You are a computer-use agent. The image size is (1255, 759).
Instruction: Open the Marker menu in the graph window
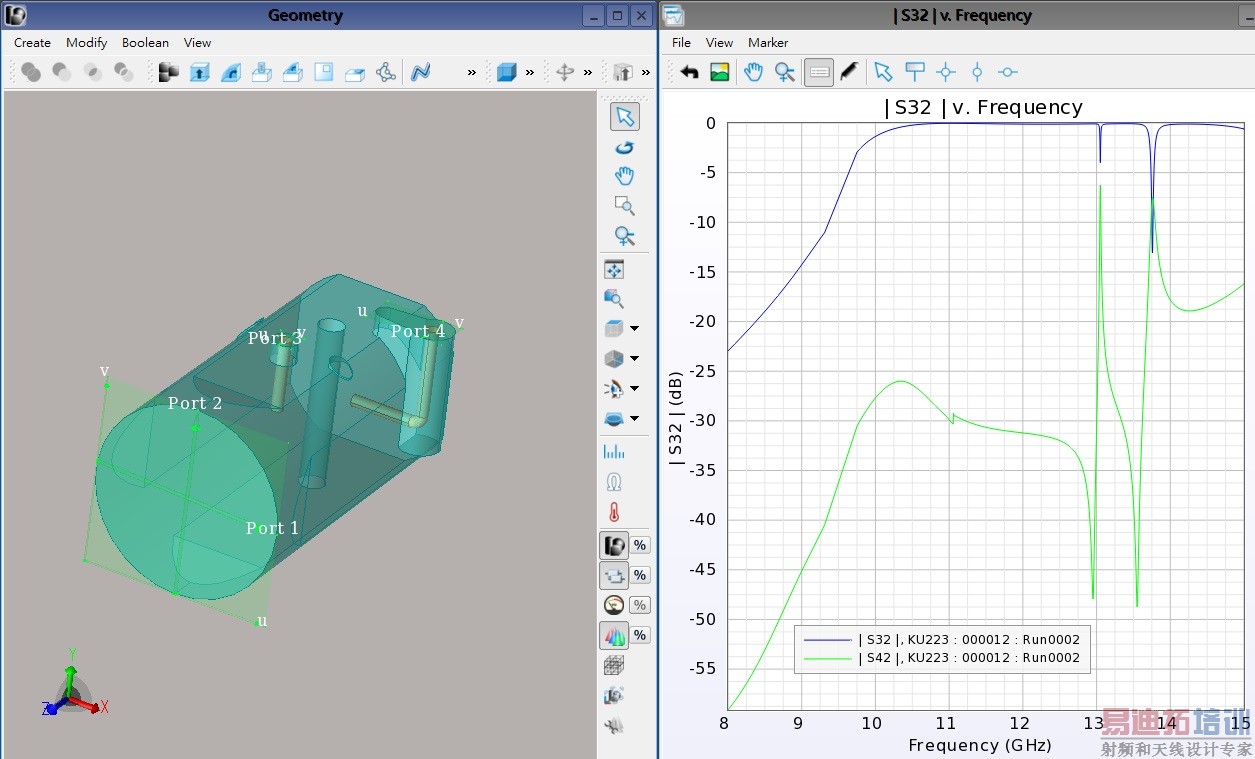768,43
